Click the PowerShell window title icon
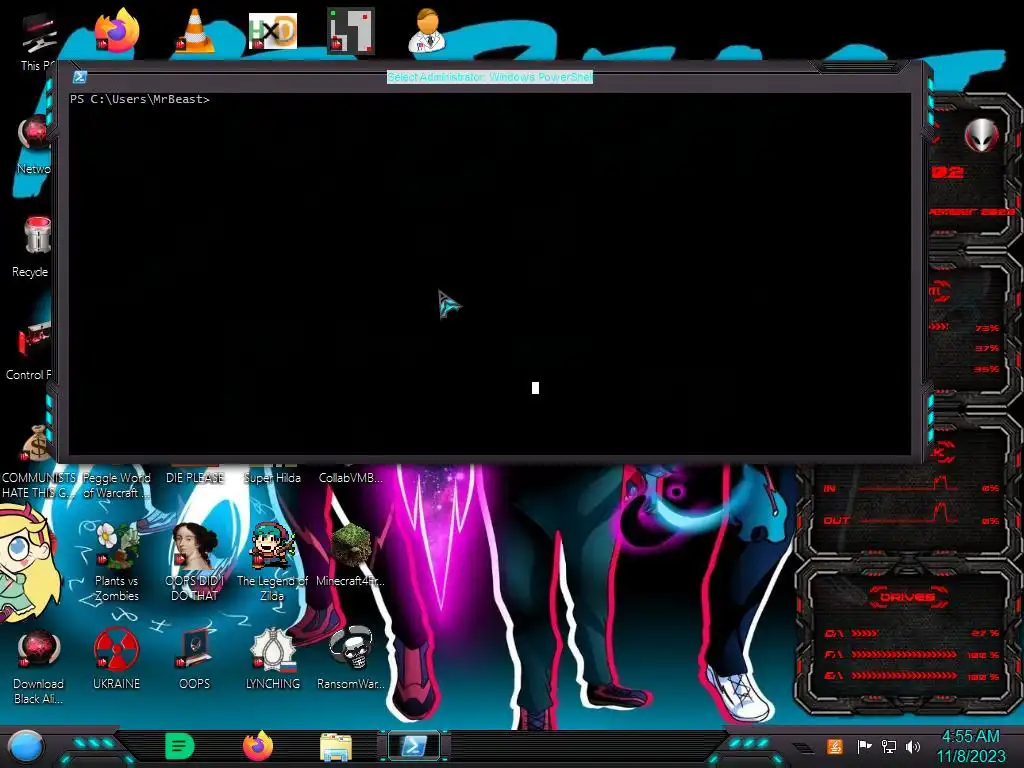The width and height of the screenshot is (1024, 768). tap(80, 77)
